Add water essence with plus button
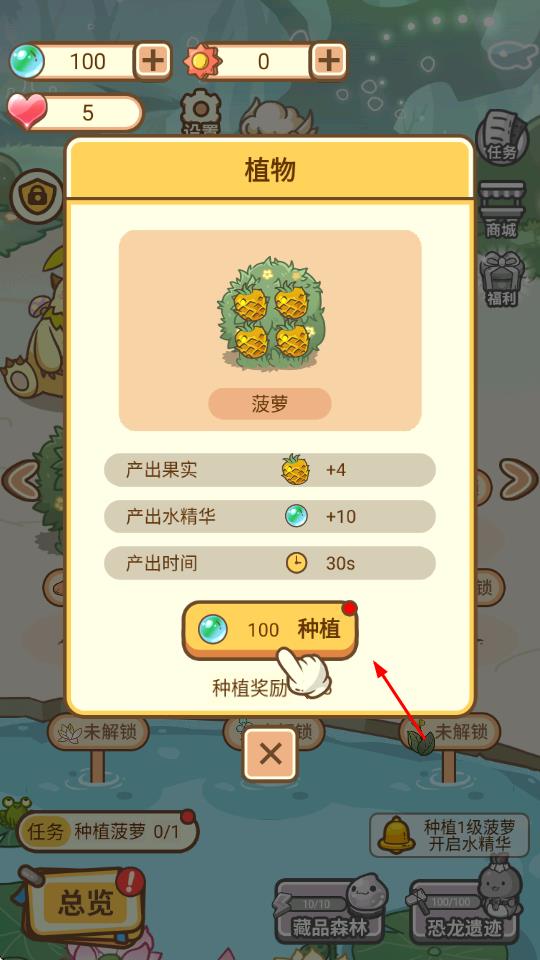Screen dimensions: 540x960 (152, 61)
